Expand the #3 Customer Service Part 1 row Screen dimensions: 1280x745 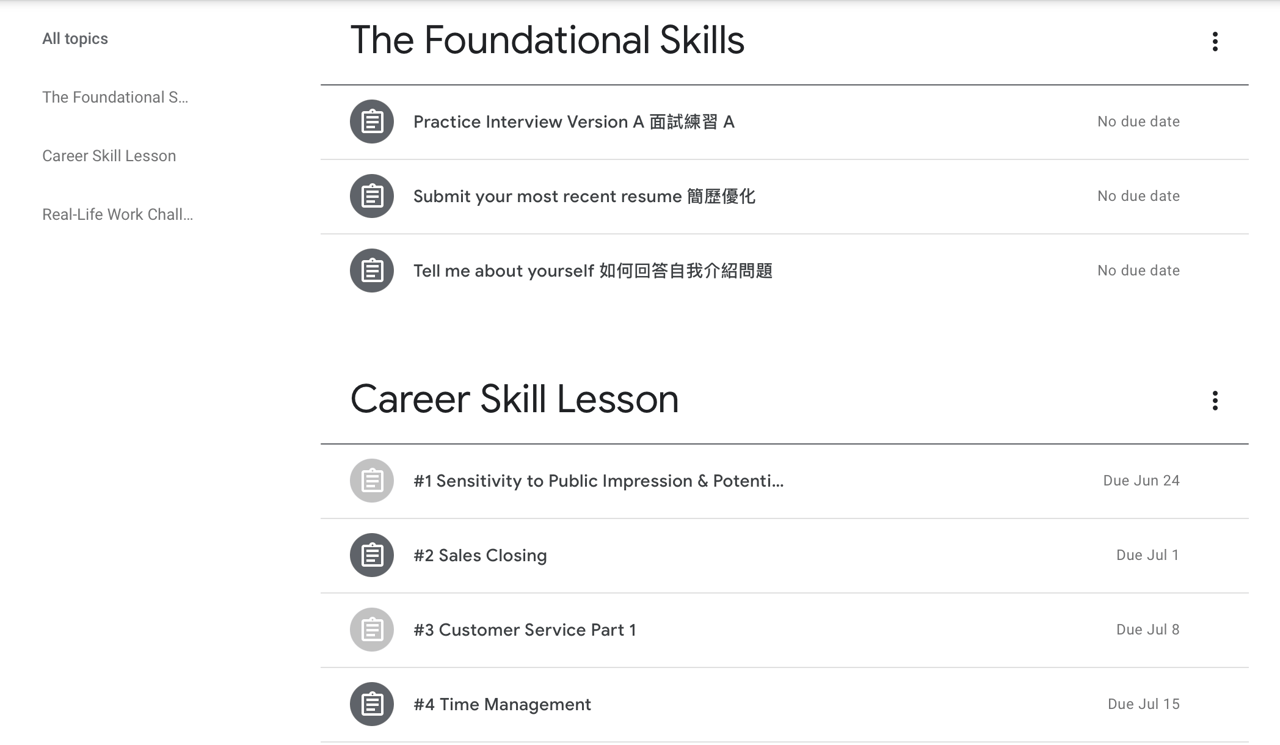click(x=700, y=630)
